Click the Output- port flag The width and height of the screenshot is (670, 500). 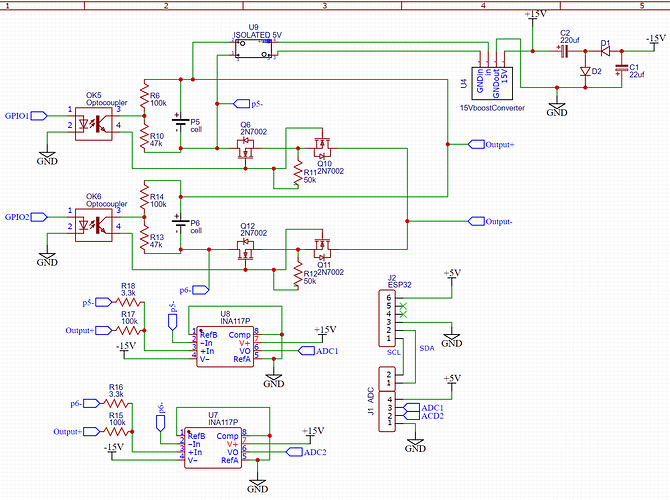(477, 221)
